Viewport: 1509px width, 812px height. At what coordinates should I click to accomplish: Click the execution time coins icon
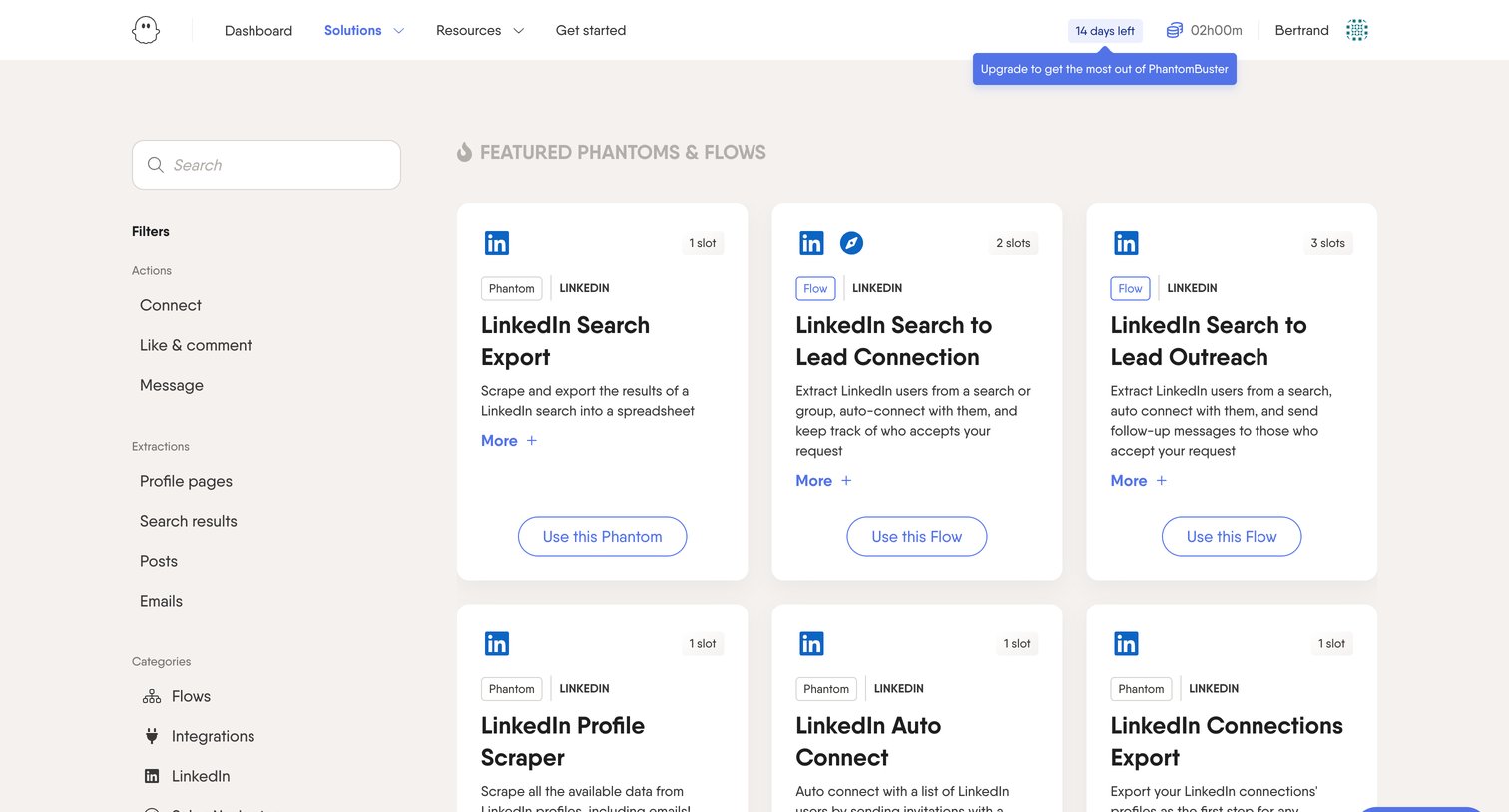click(1175, 31)
